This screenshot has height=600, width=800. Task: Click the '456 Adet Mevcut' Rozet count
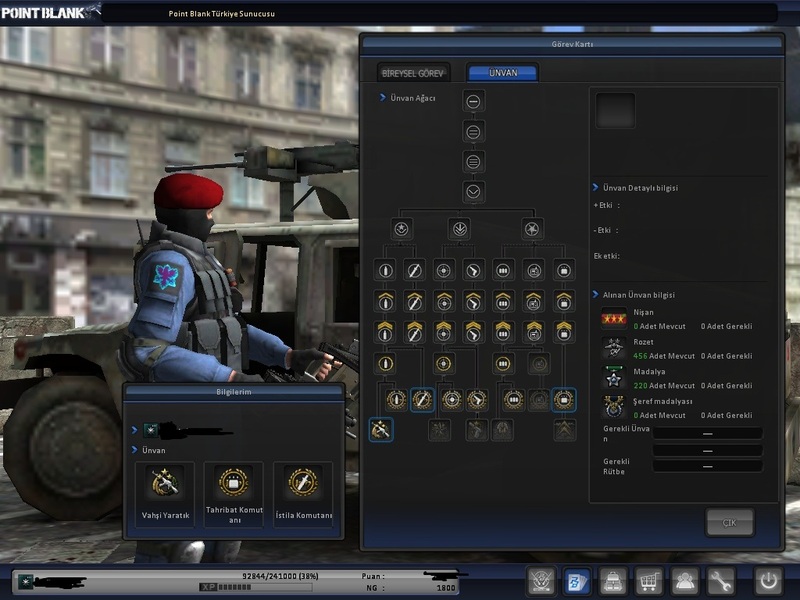(664, 356)
